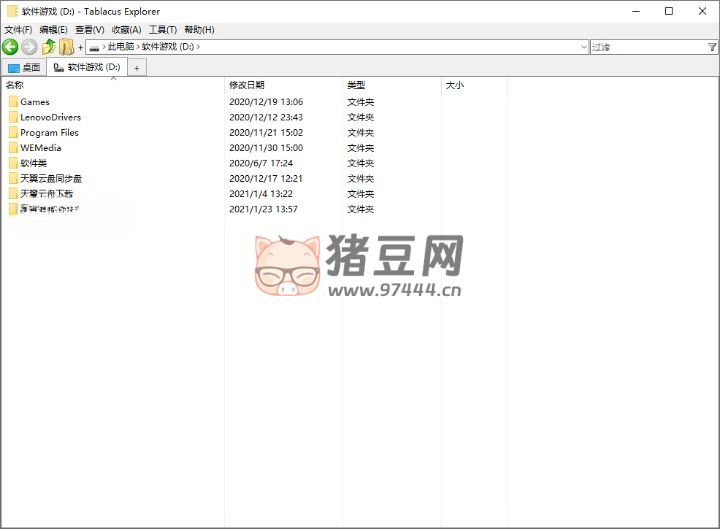Viewport: 720px width, 529px height.
Task: Click the green Back navigation arrow
Action: (10, 47)
